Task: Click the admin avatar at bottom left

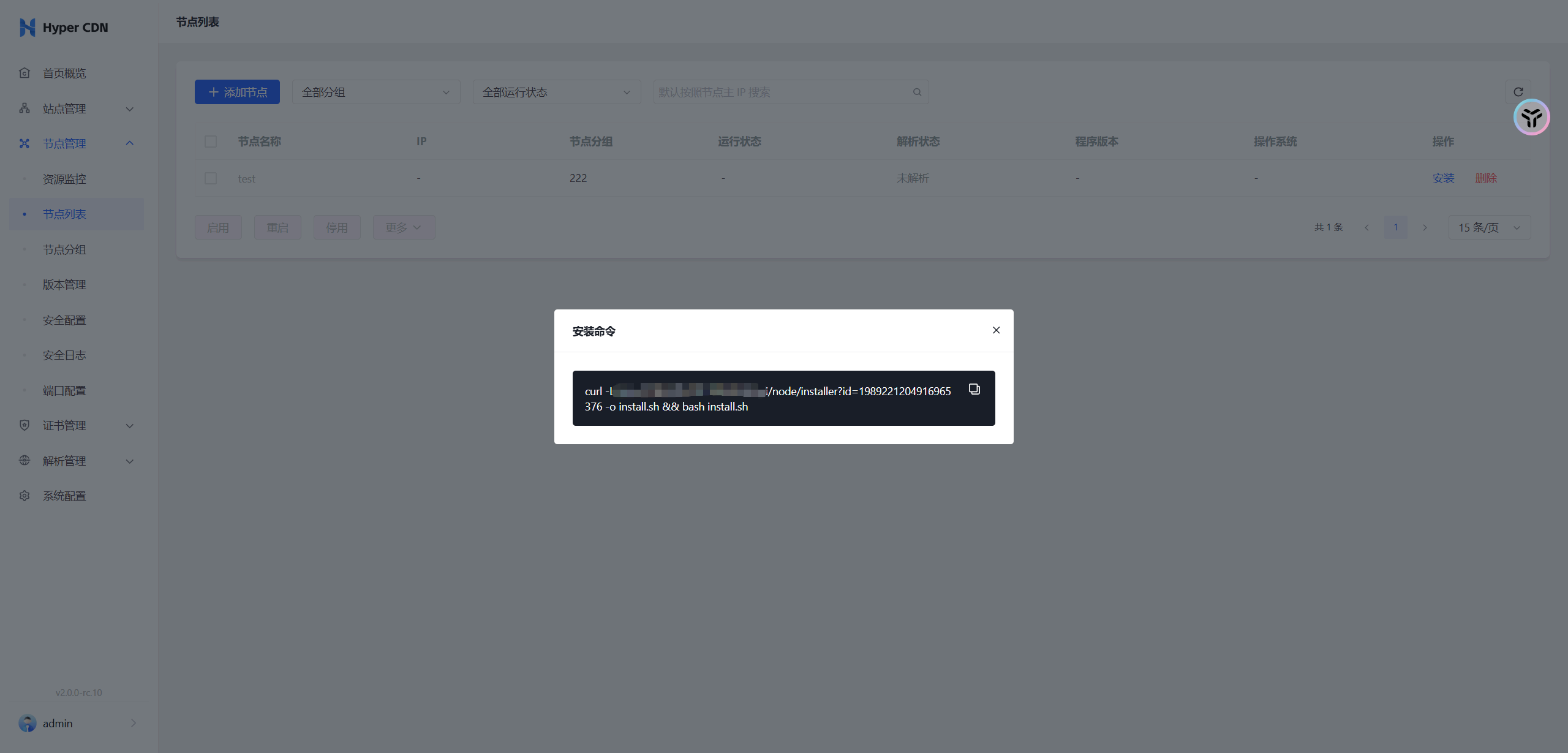Action: 28,723
